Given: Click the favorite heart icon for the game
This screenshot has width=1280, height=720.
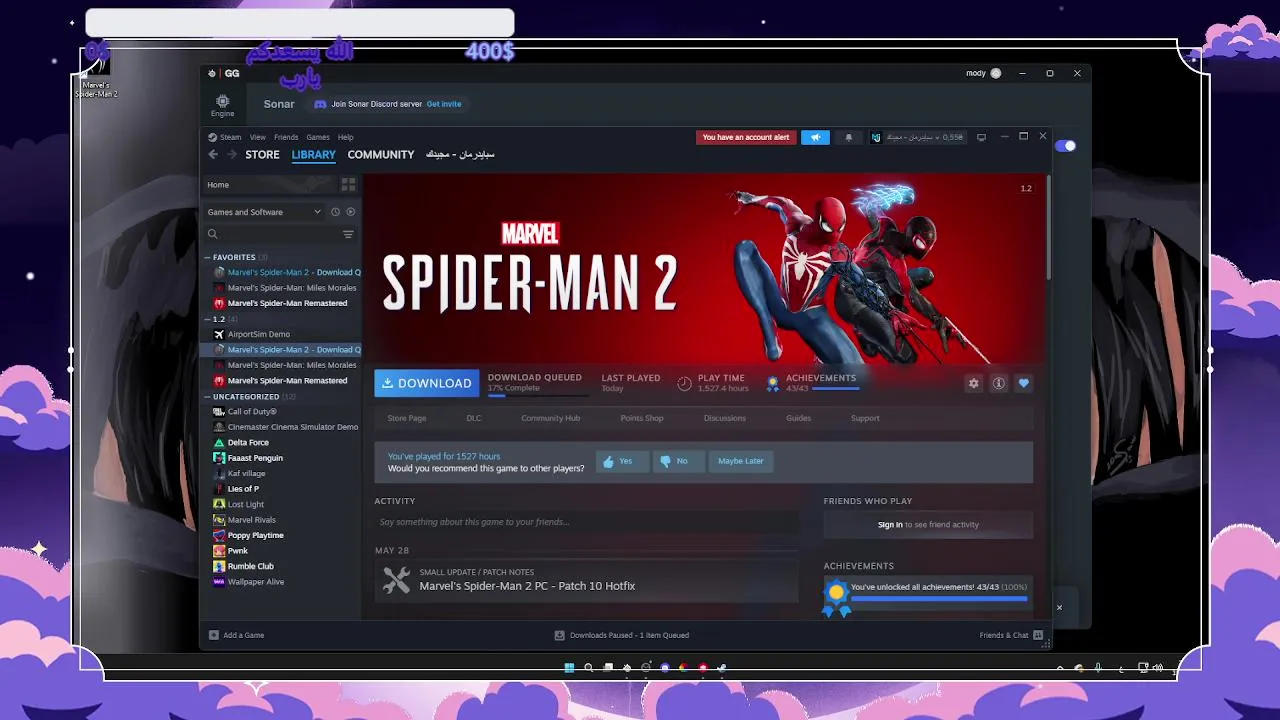Looking at the screenshot, I should coord(1023,383).
